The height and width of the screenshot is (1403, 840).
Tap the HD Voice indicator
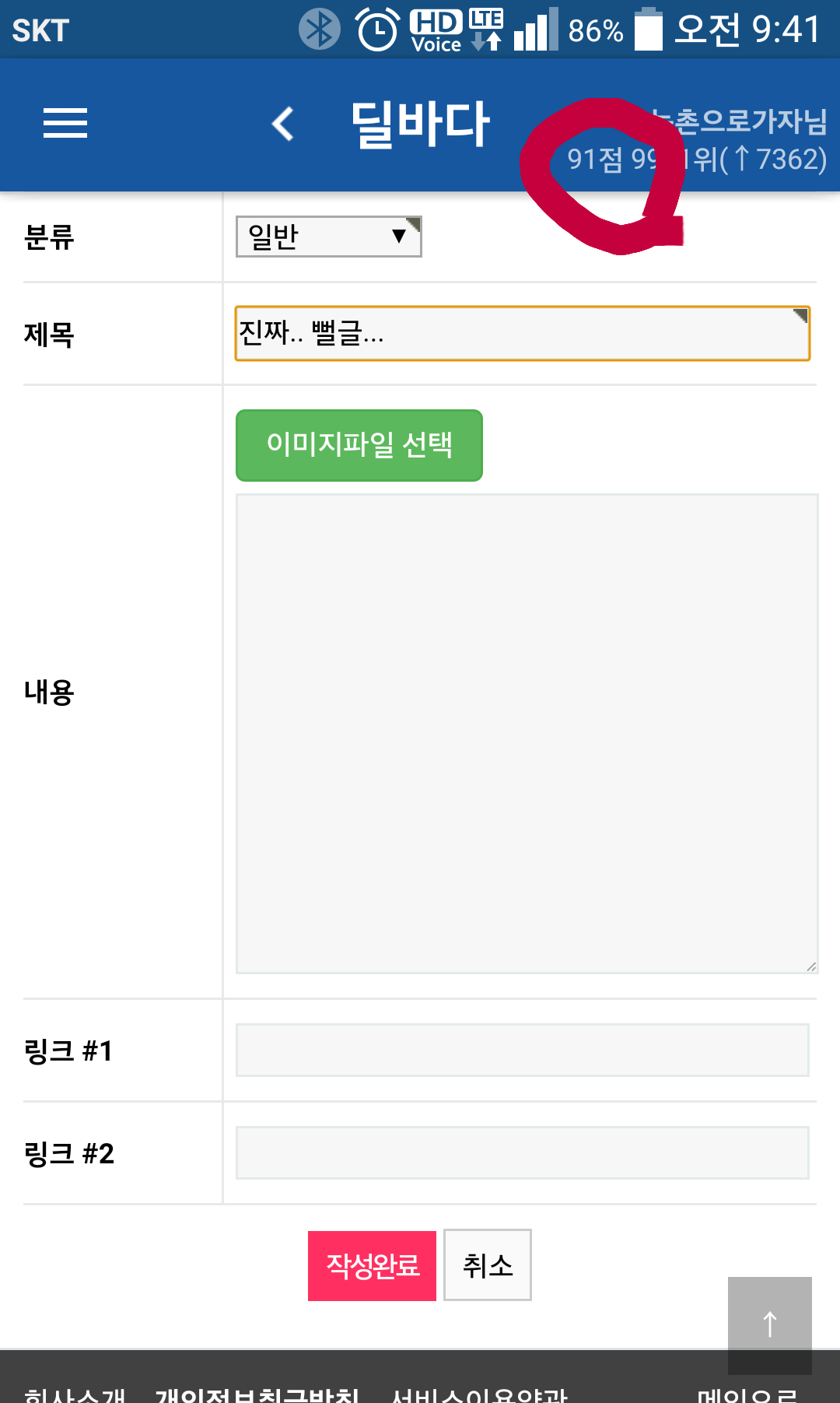pyautogui.click(x=436, y=30)
